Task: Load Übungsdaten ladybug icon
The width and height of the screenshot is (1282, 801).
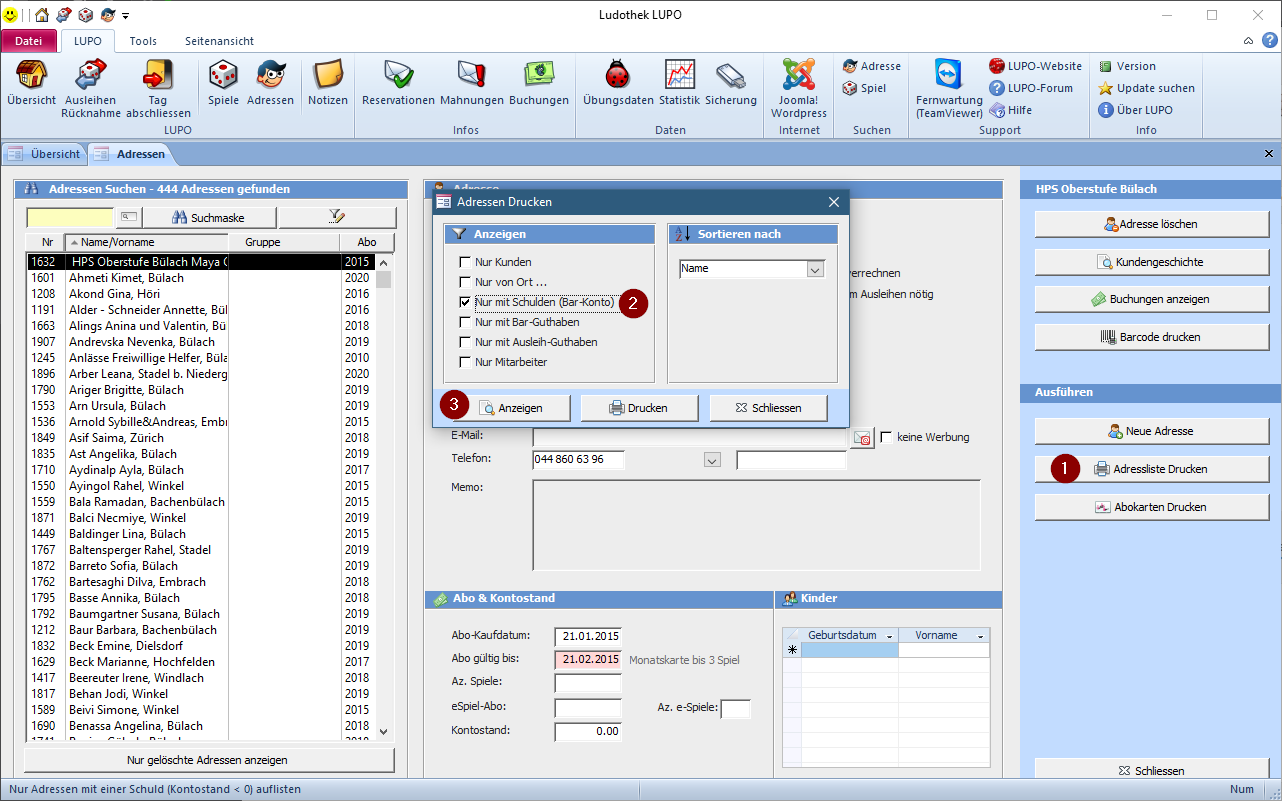Action: pyautogui.click(x=618, y=83)
